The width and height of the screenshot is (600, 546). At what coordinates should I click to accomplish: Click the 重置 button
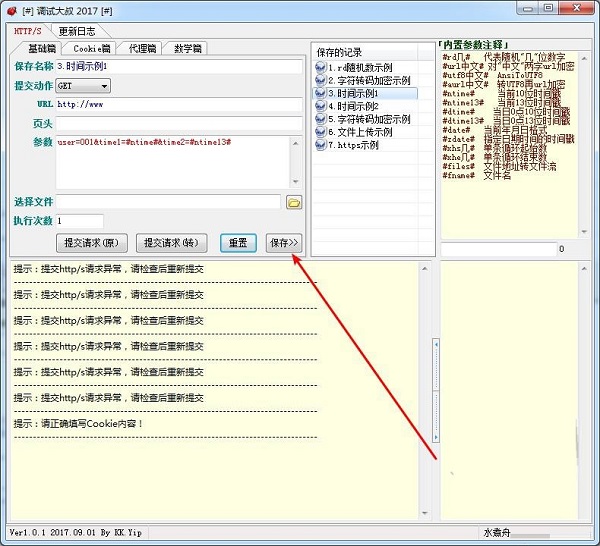tap(238, 242)
